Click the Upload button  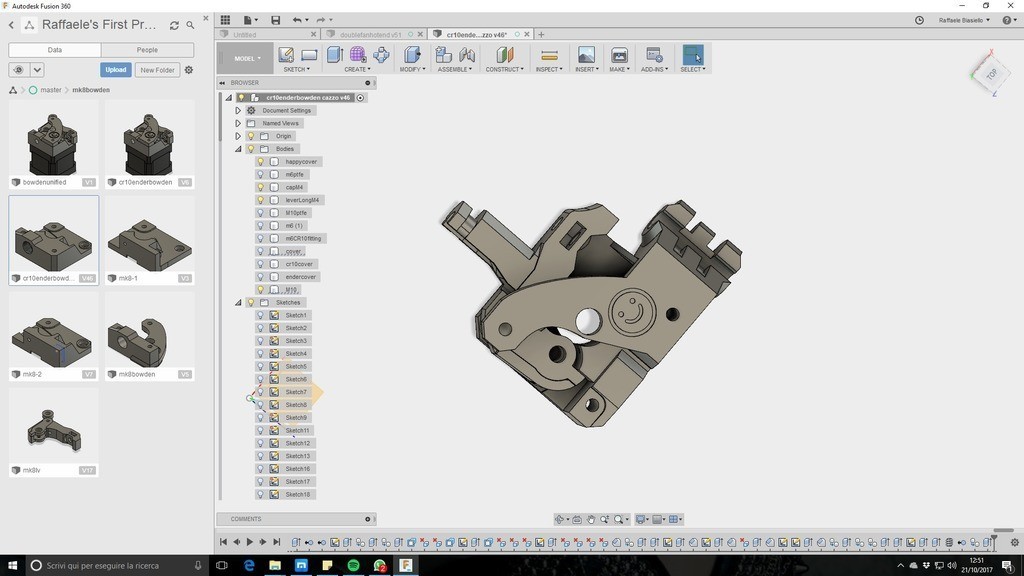[x=116, y=70]
